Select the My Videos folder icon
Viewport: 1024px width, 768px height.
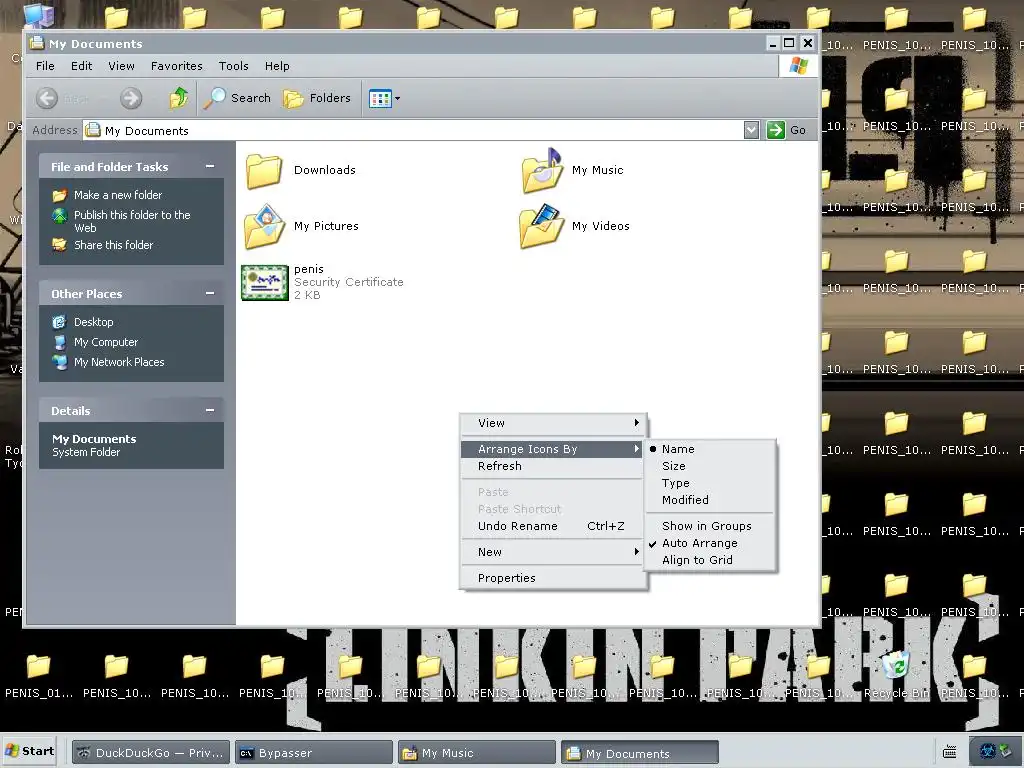tap(542, 227)
